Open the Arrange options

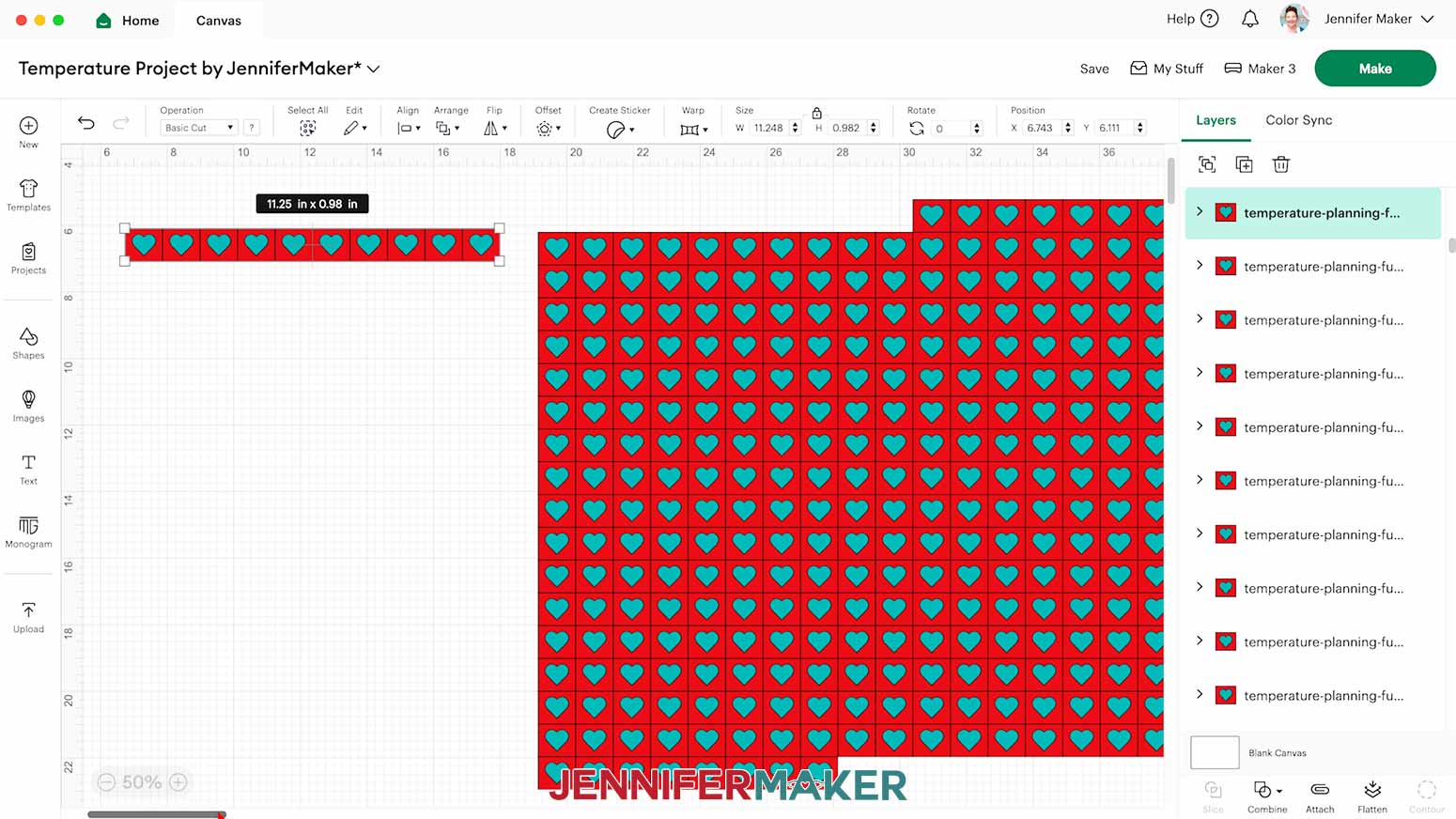(x=448, y=129)
